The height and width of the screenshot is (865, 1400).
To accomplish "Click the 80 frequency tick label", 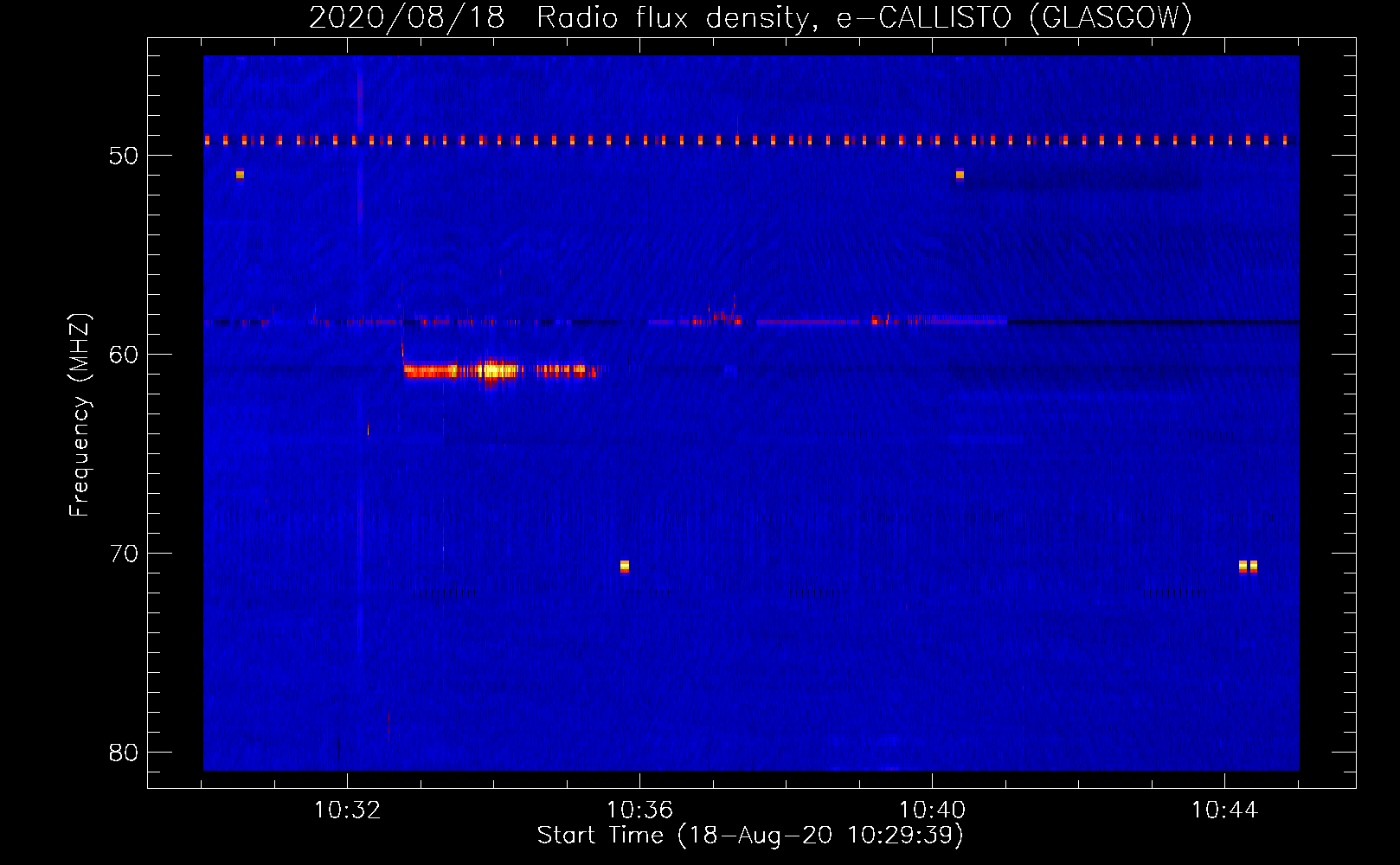I will (124, 753).
